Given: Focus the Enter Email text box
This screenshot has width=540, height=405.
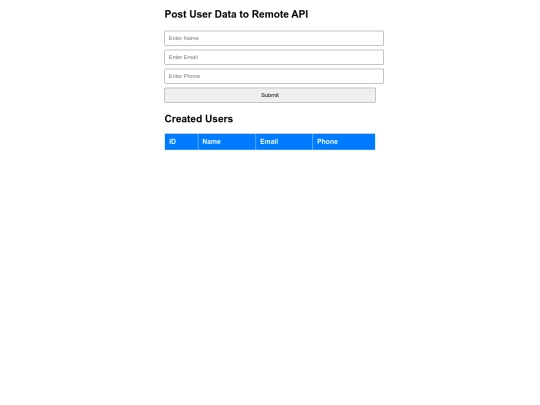Looking at the screenshot, I should click(274, 57).
